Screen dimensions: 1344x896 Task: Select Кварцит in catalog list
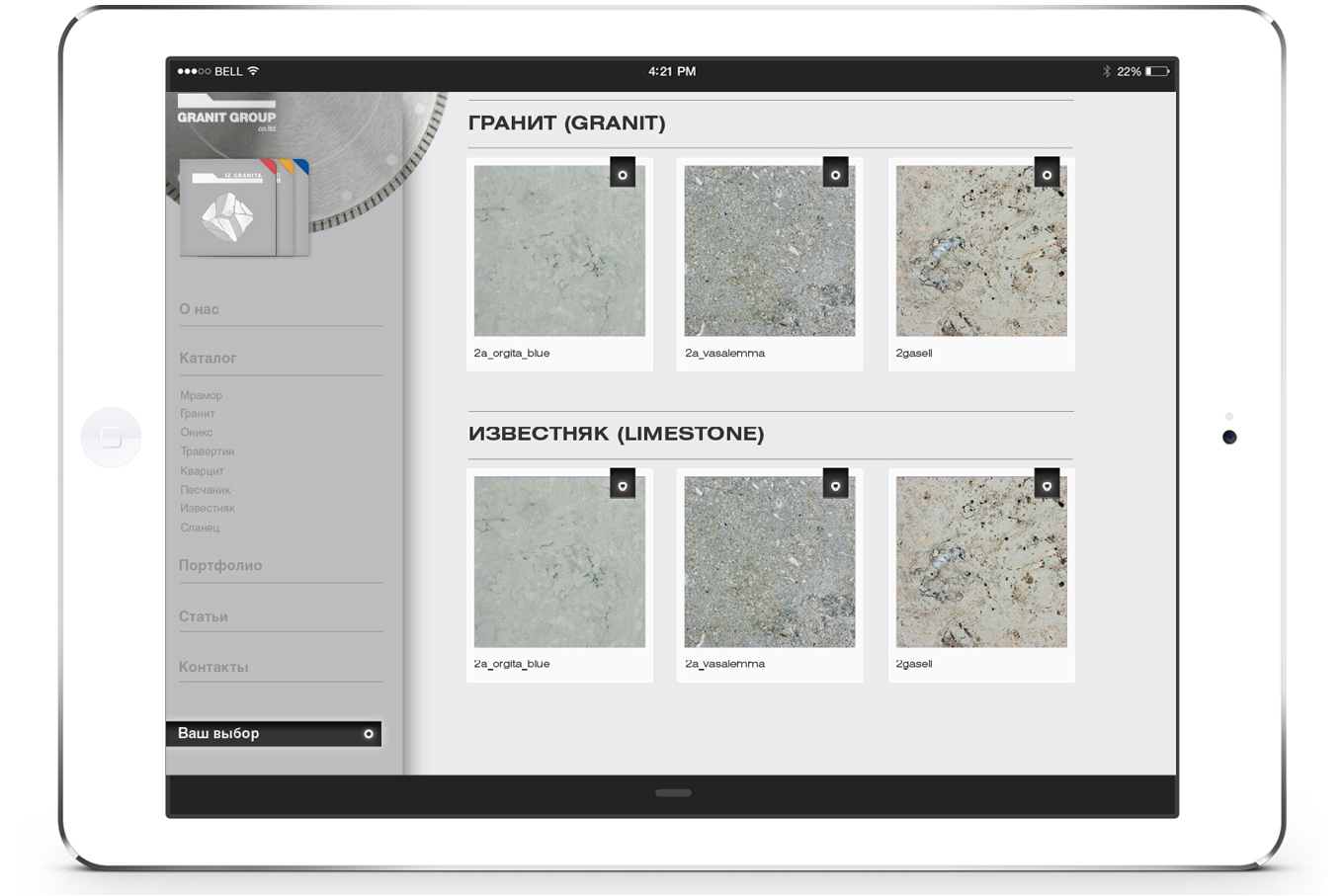202,471
